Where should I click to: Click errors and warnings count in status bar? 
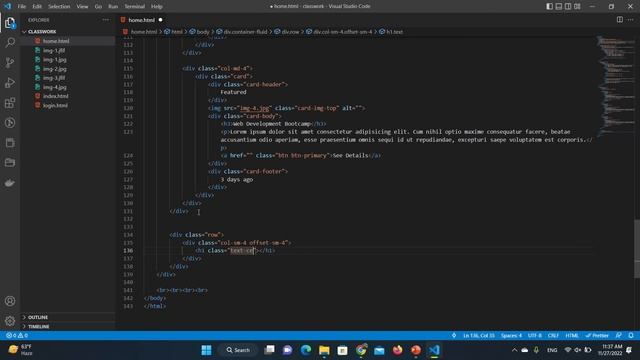[x=17, y=335]
